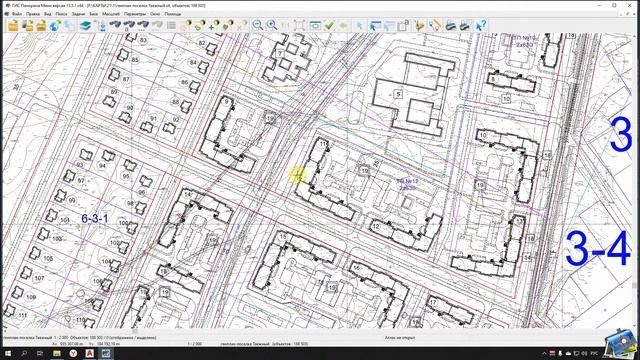640x360 pixels.
Task: Click the orange pointer tool icon
Action: click(x=419, y=26)
